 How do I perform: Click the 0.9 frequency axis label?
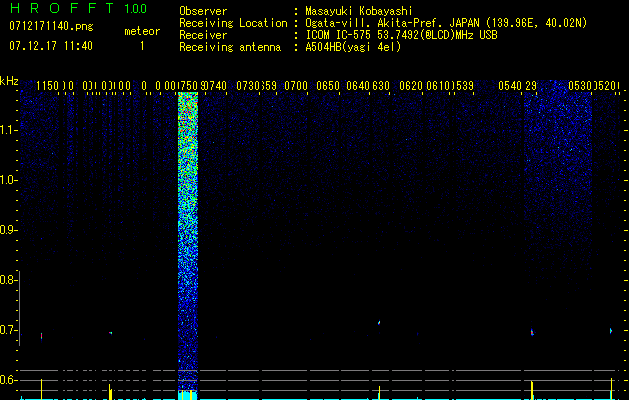8,230
